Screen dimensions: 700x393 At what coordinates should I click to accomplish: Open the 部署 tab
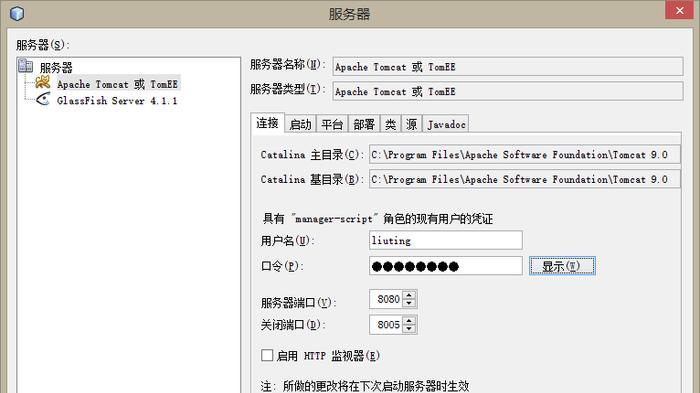click(x=364, y=124)
